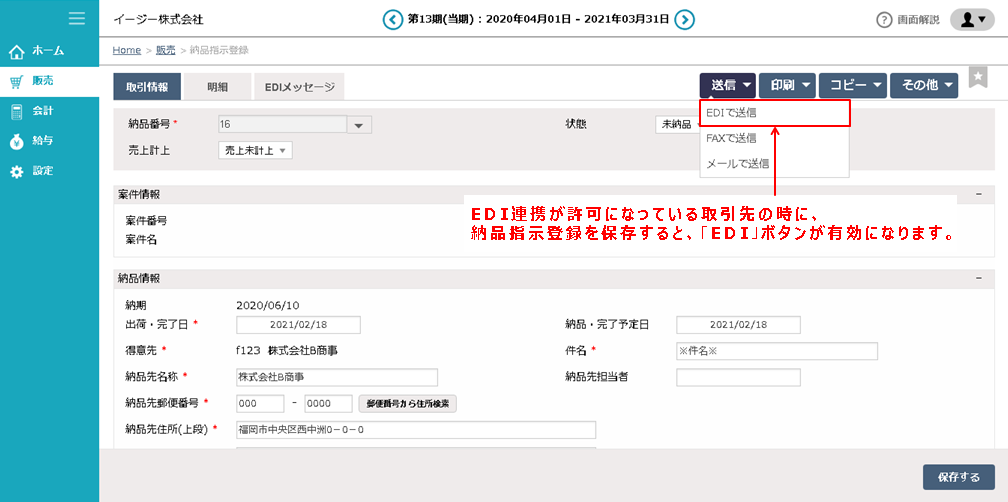
Task: Collapse the 納品情報 section
Action: (979, 278)
